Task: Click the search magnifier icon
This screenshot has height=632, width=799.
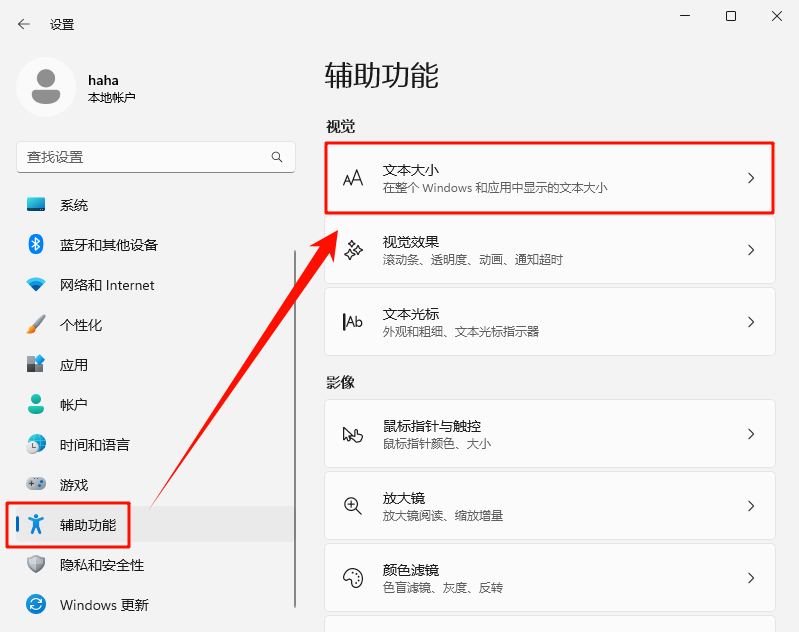Action: [x=277, y=157]
